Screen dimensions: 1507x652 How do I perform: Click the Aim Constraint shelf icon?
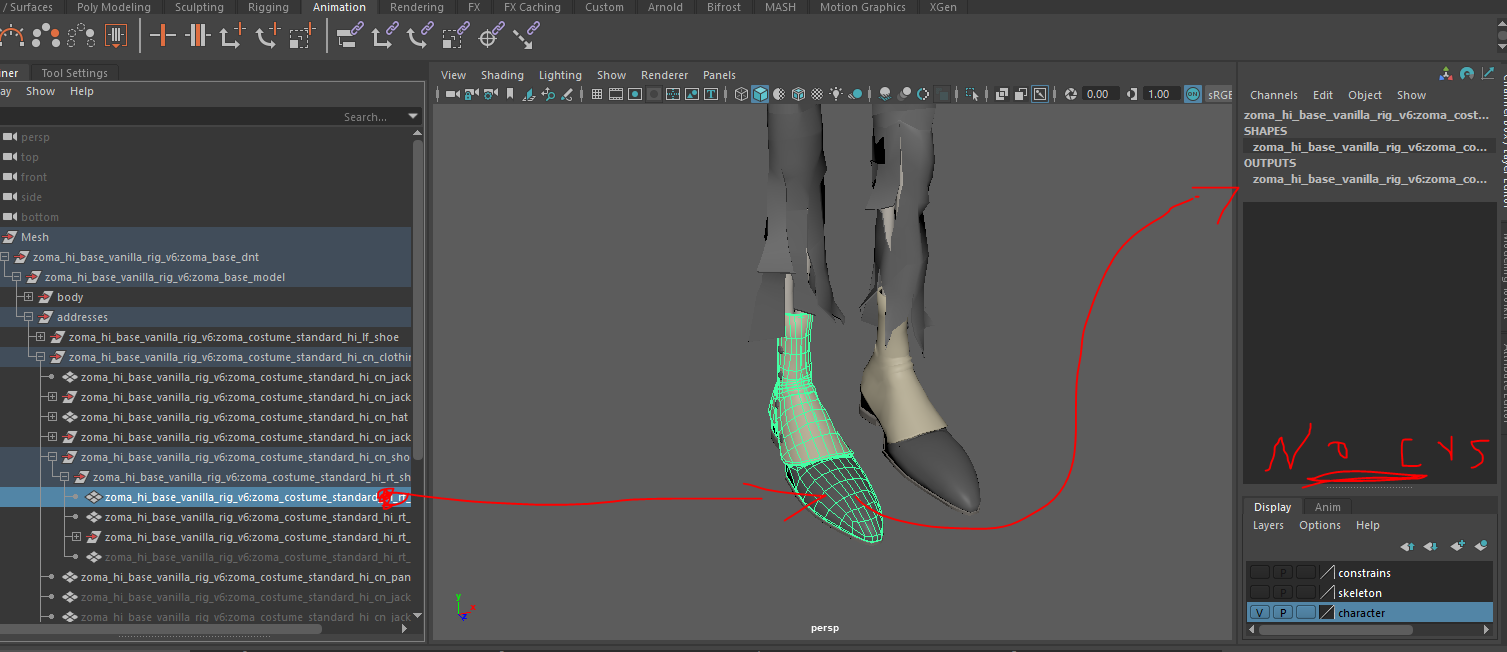489,37
